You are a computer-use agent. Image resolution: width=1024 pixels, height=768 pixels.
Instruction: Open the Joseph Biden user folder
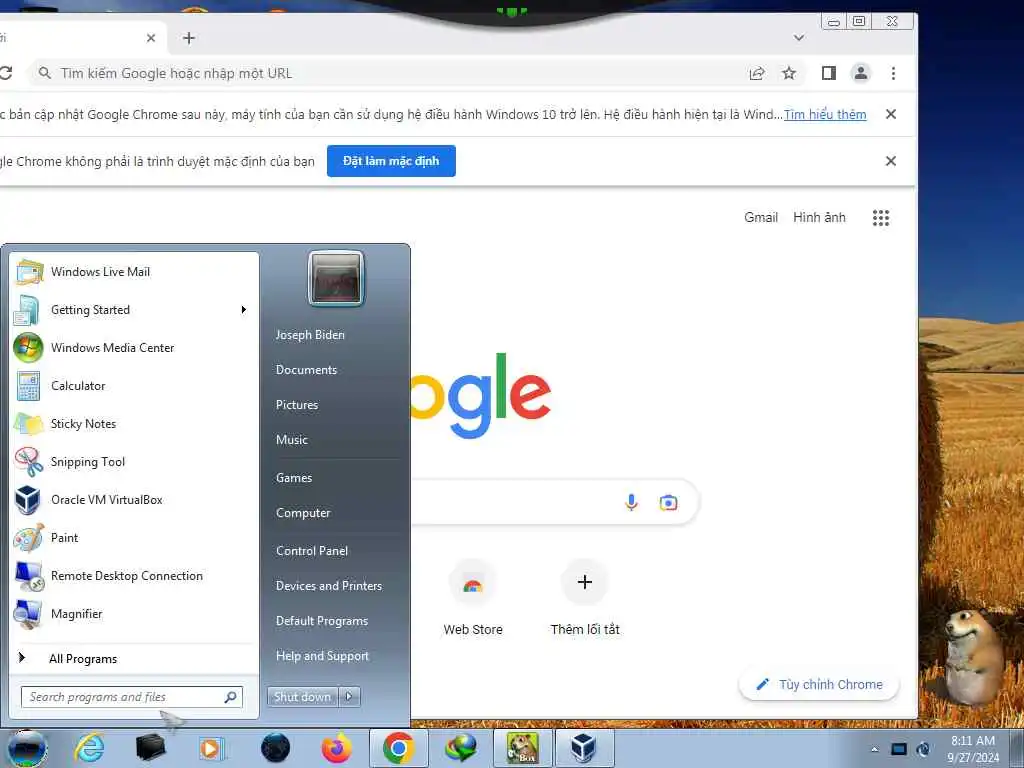(x=310, y=334)
